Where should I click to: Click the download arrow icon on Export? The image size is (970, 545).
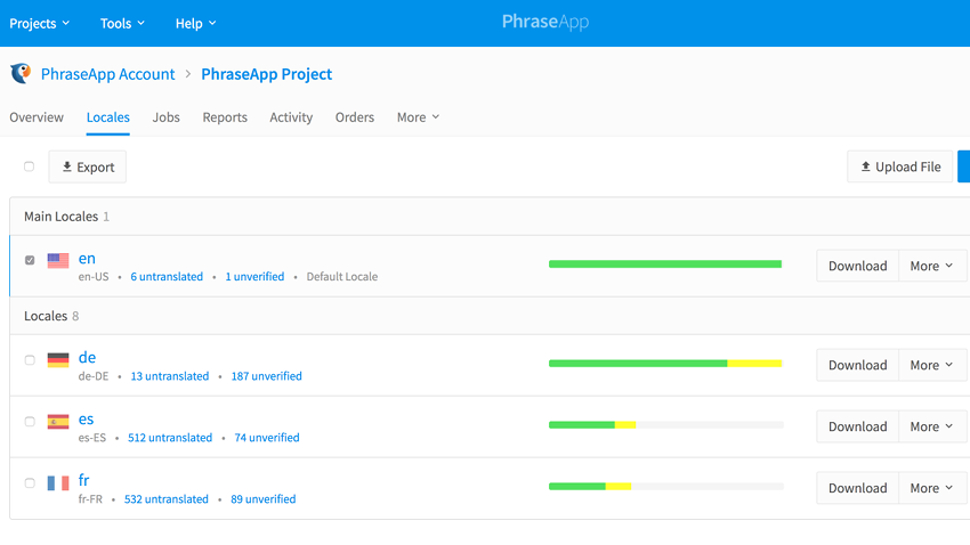click(x=67, y=166)
